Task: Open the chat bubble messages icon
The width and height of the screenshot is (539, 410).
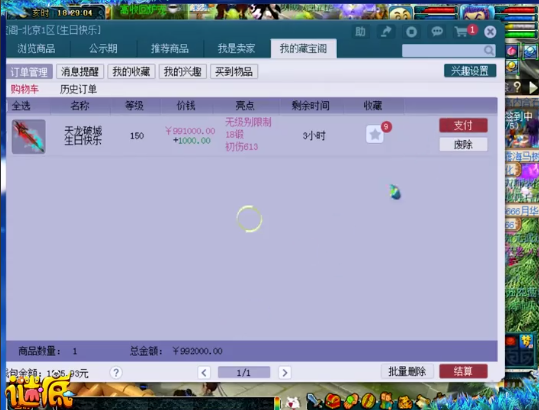Action: (437, 32)
